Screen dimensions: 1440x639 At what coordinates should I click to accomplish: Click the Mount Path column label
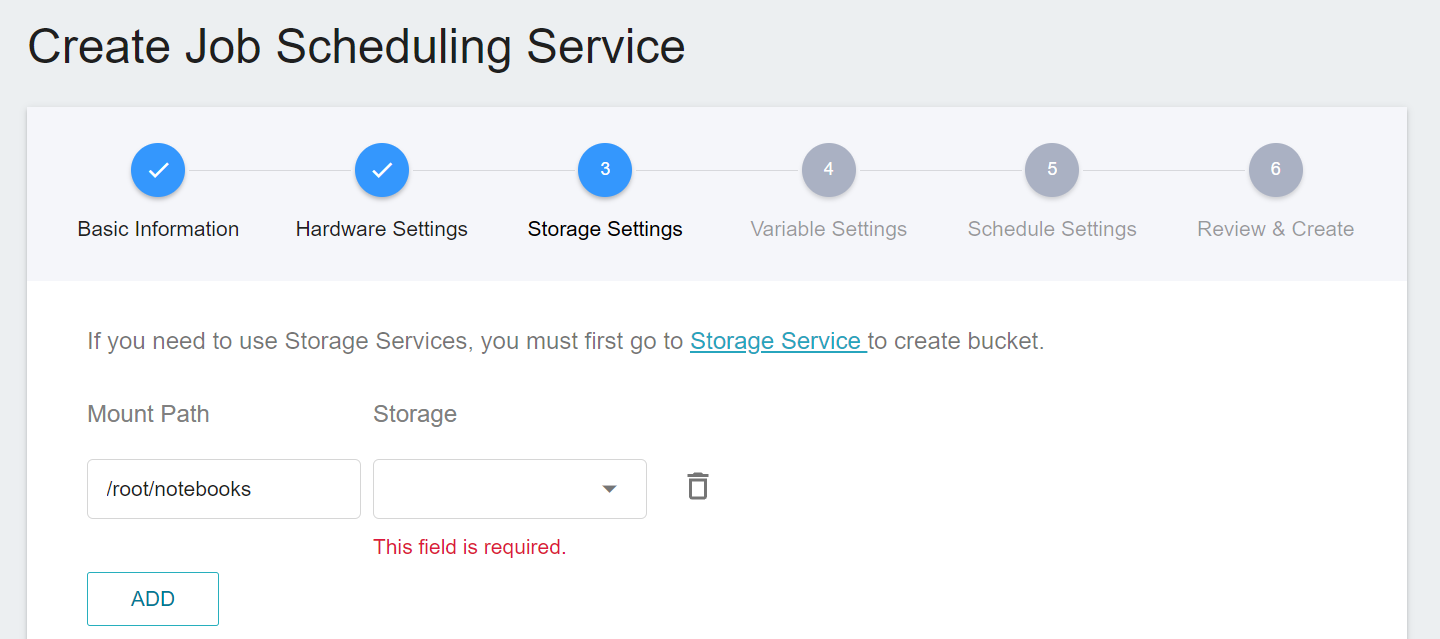click(148, 414)
